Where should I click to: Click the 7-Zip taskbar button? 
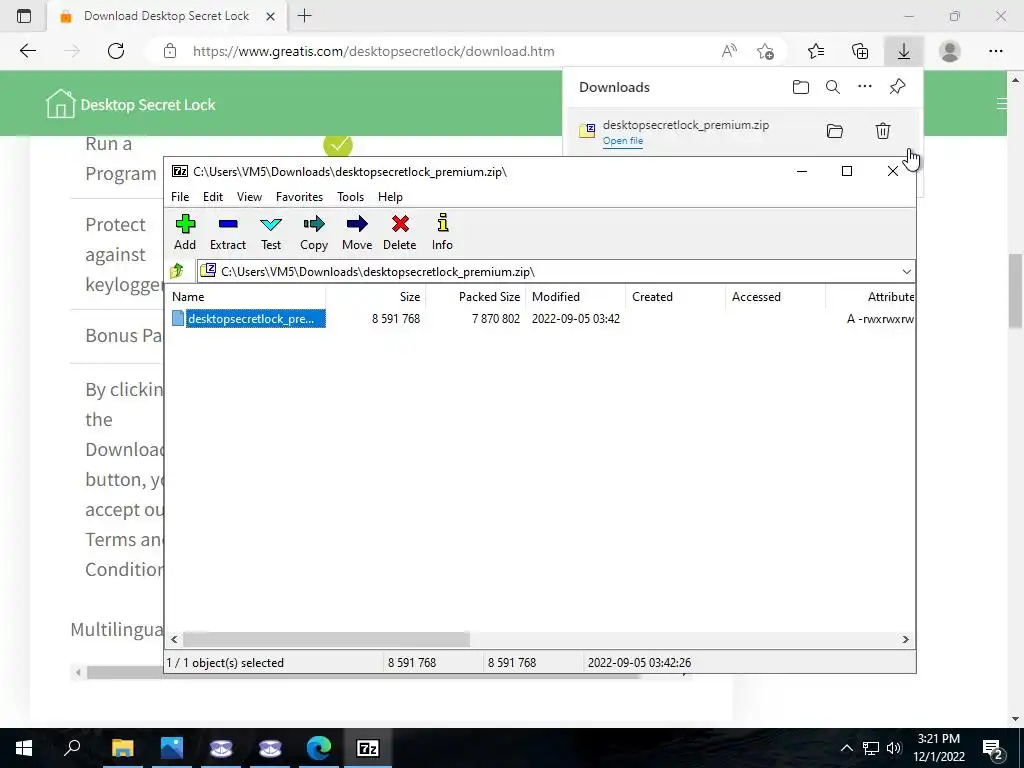(368, 748)
